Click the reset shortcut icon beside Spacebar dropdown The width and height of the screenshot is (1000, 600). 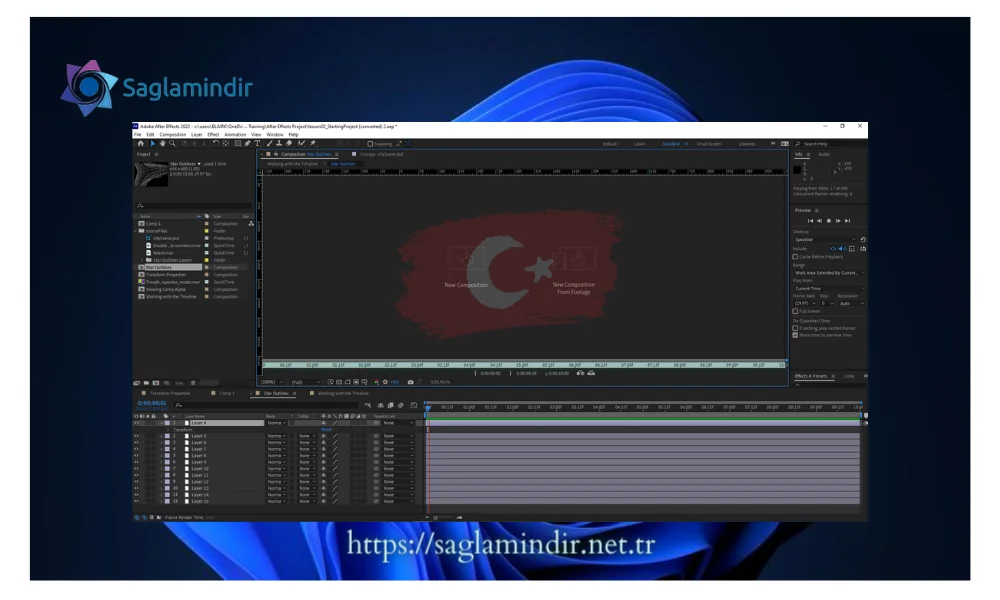coord(863,240)
